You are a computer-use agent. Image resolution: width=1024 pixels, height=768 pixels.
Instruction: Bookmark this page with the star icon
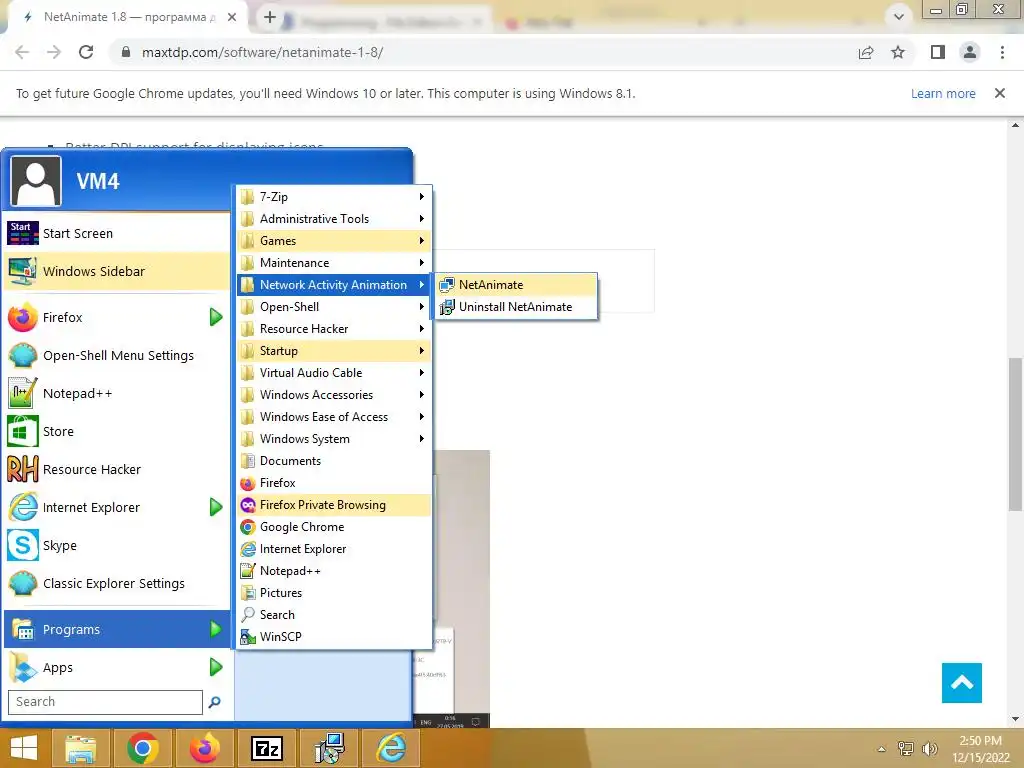click(x=898, y=52)
